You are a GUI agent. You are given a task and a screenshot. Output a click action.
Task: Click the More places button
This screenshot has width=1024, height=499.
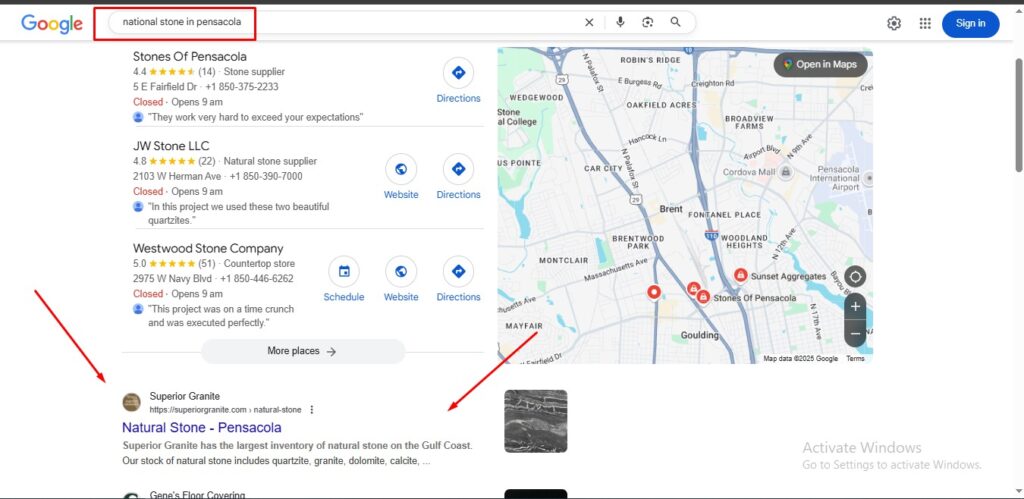point(303,351)
